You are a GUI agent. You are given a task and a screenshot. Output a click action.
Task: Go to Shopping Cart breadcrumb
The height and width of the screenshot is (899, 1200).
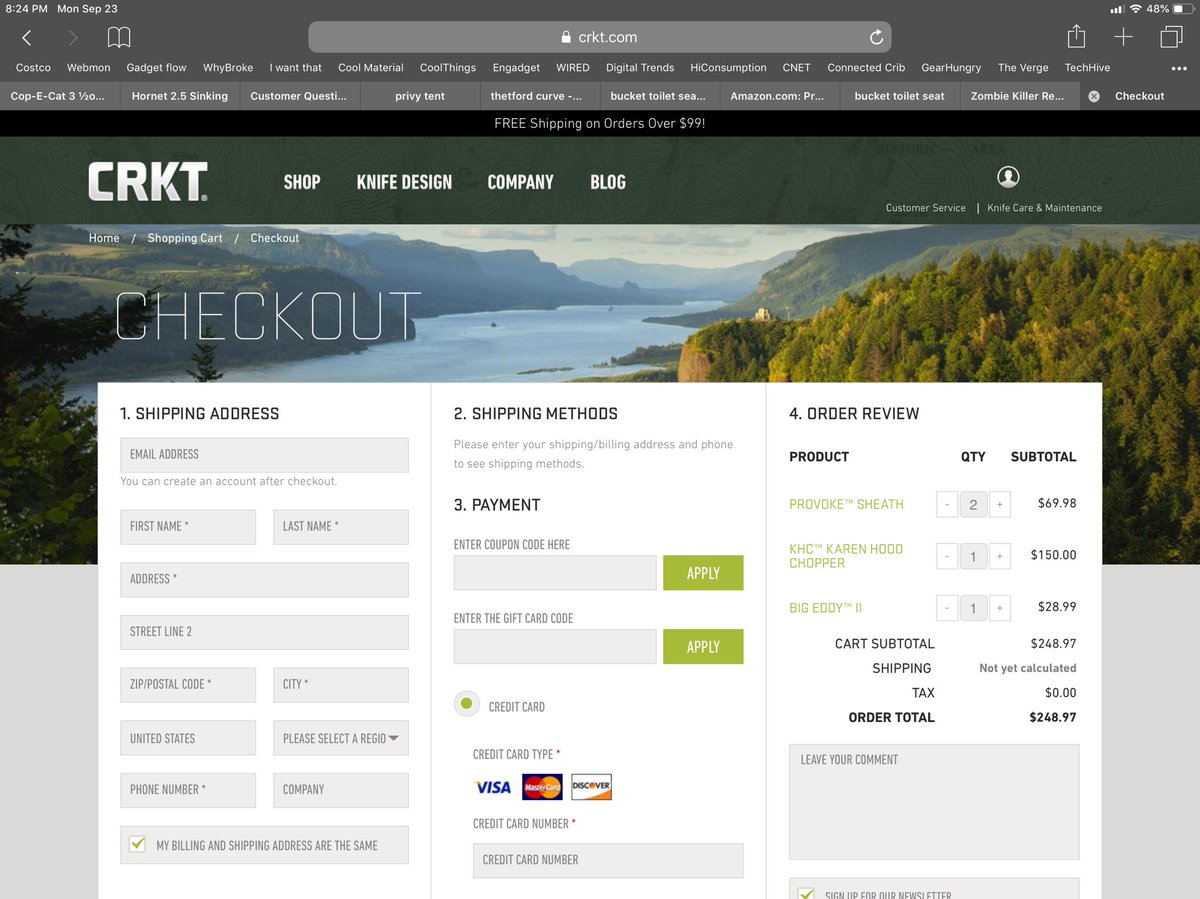185,238
